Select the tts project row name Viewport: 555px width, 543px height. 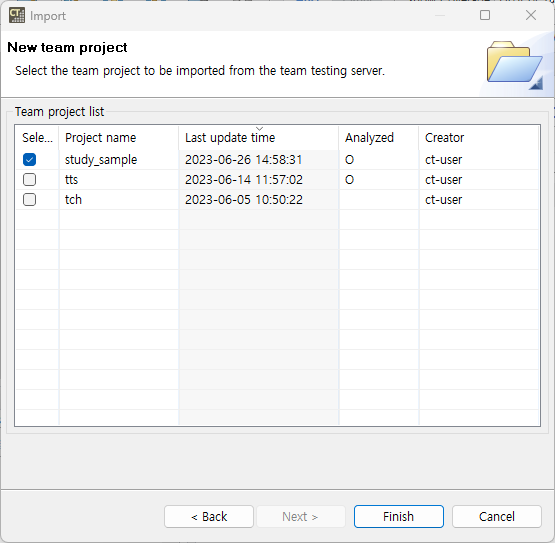71,179
